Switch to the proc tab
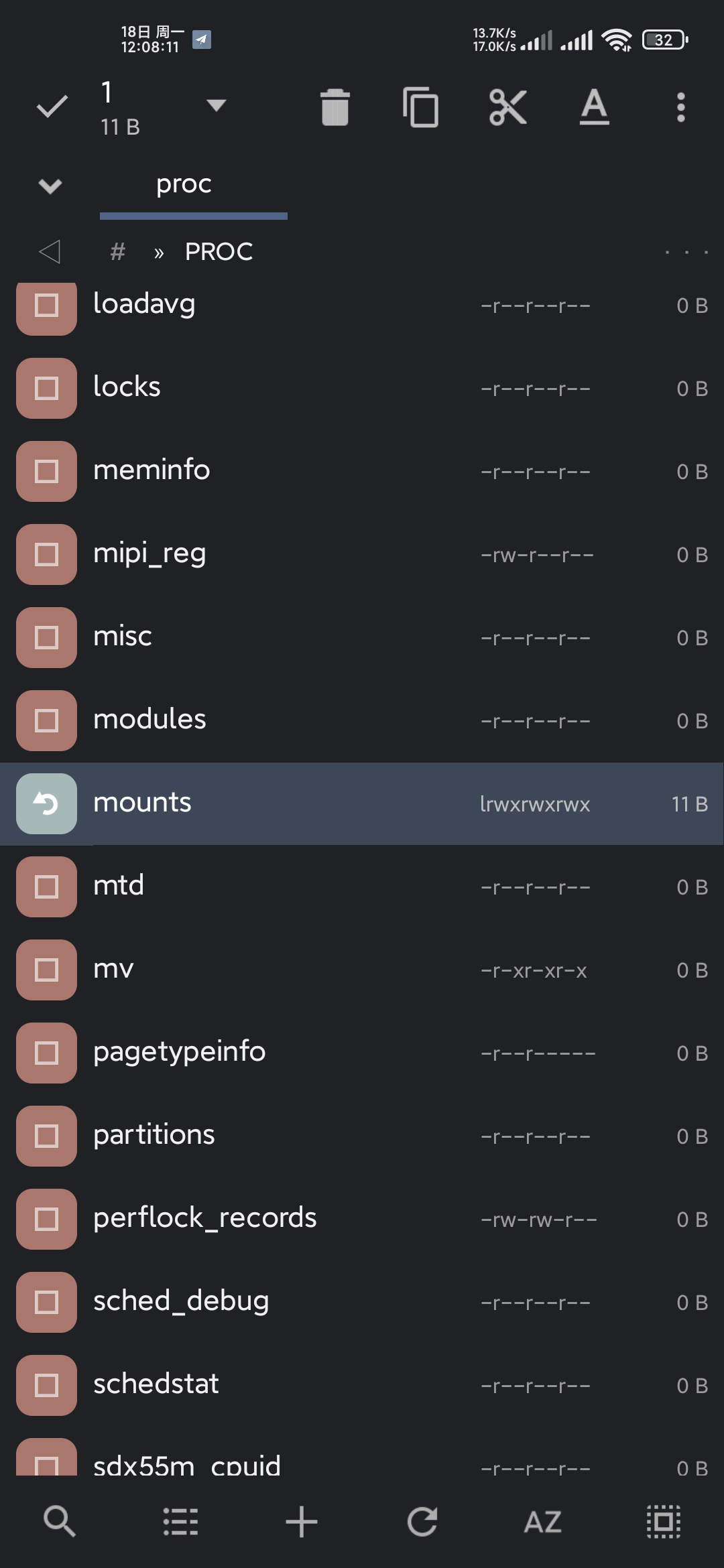 click(x=184, y=184)
